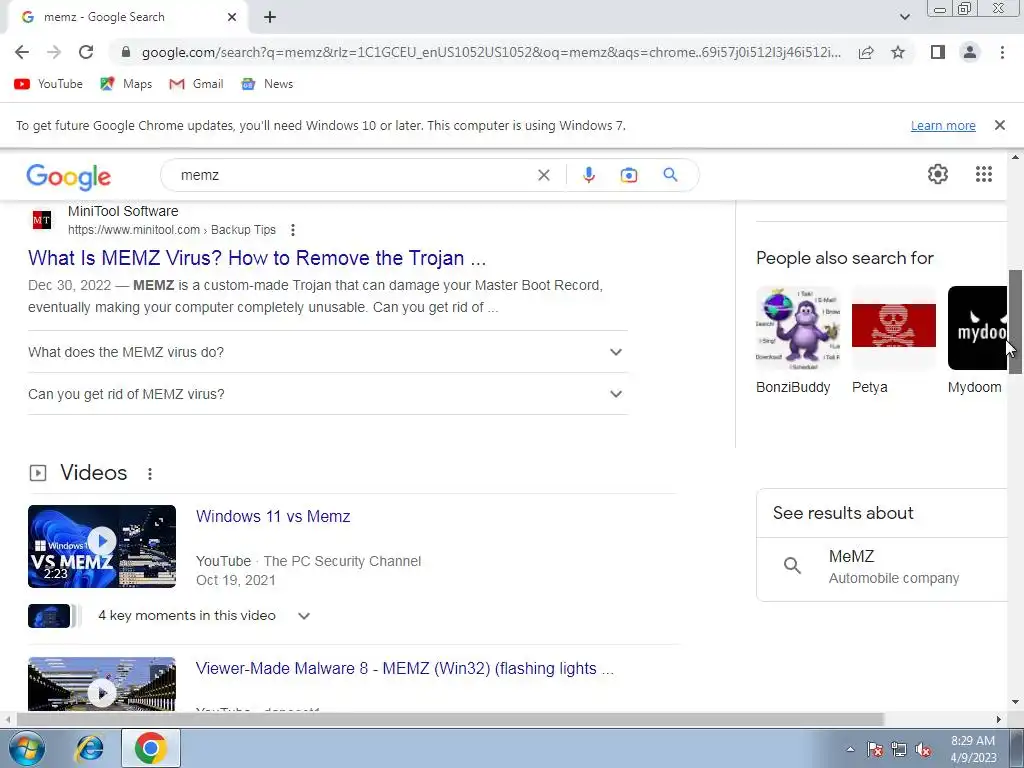Image resolution: width=1024 pixels, height=768 pixels.
Task: Open Maps bookmark
Action: tap(125, 84)
